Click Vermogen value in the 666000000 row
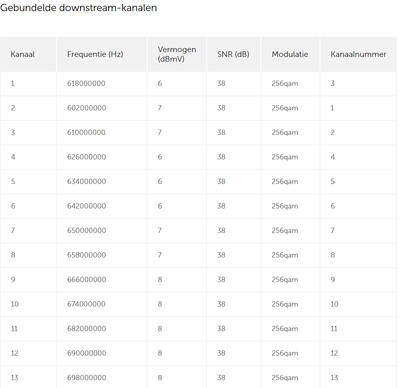Image resolution: width=400 pixels, height=388 pixels. [x=160, y=279]
